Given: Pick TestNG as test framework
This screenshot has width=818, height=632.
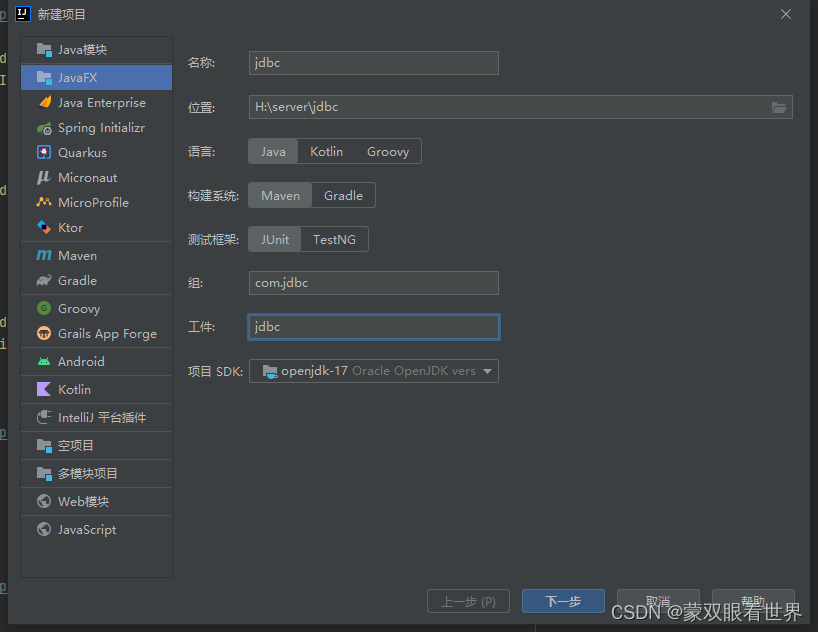Looking at the screenshot, I should click(x=334, y=239).
